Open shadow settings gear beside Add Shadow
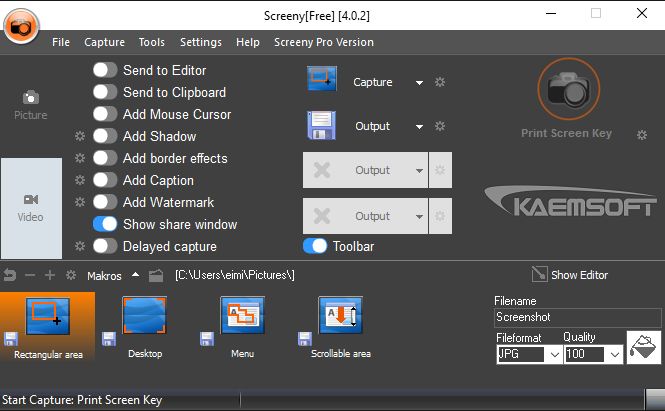This screenshot has height=411, width=665. tap(80, 136)
